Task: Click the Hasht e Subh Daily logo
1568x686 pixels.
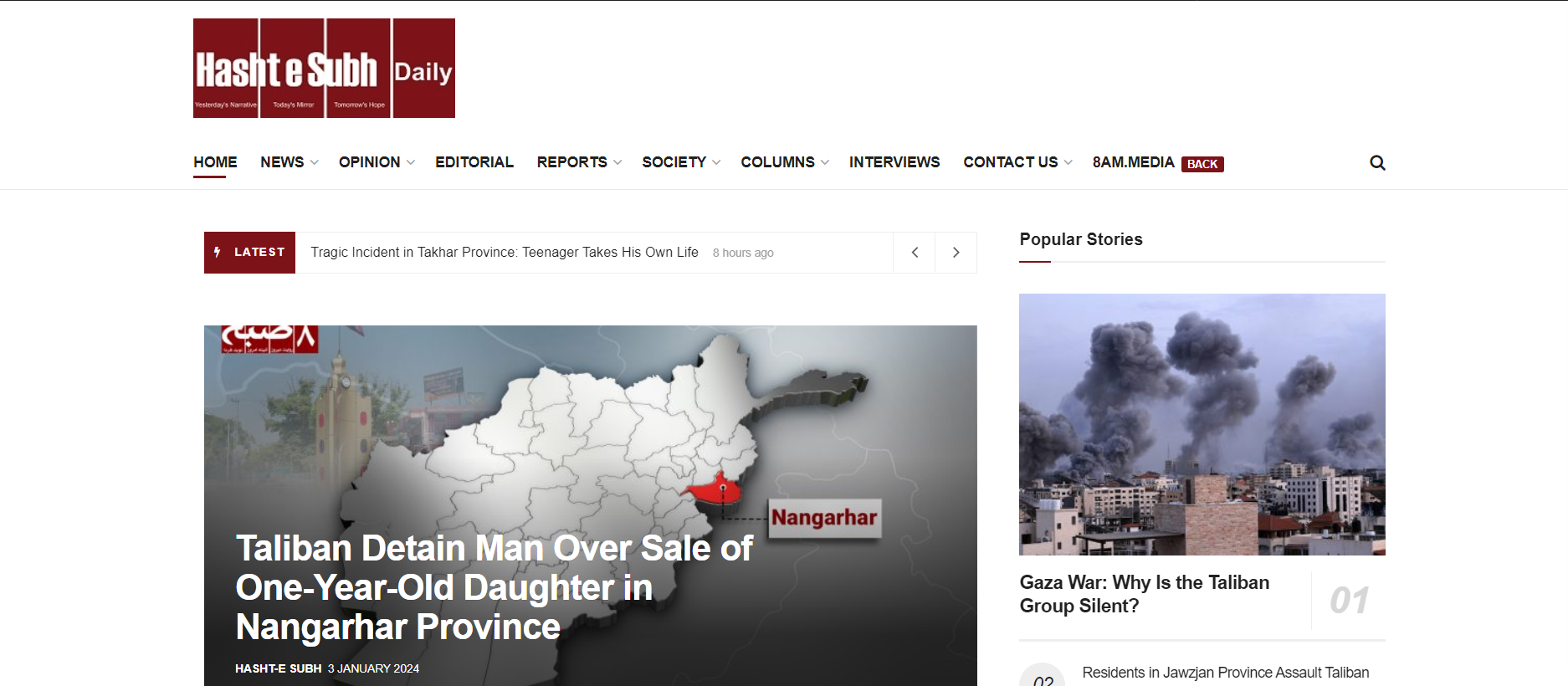Action: 324,68
